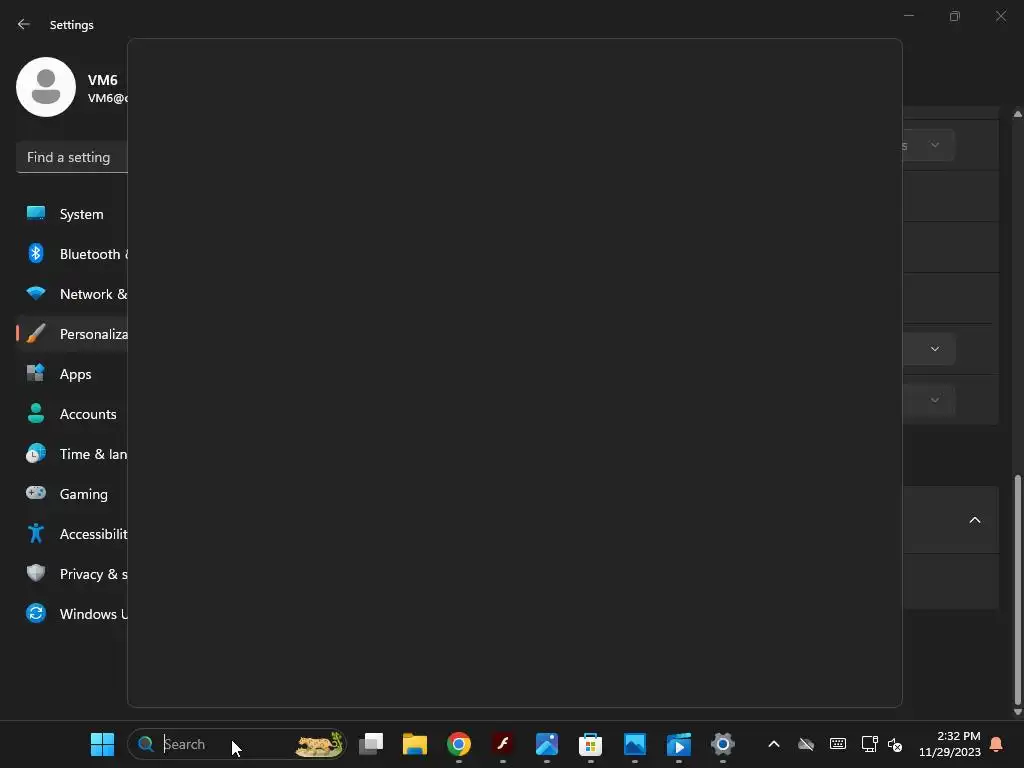
Task: Click the Privacy shield icon
Action: pyautogui.click(x=36, y=573)
